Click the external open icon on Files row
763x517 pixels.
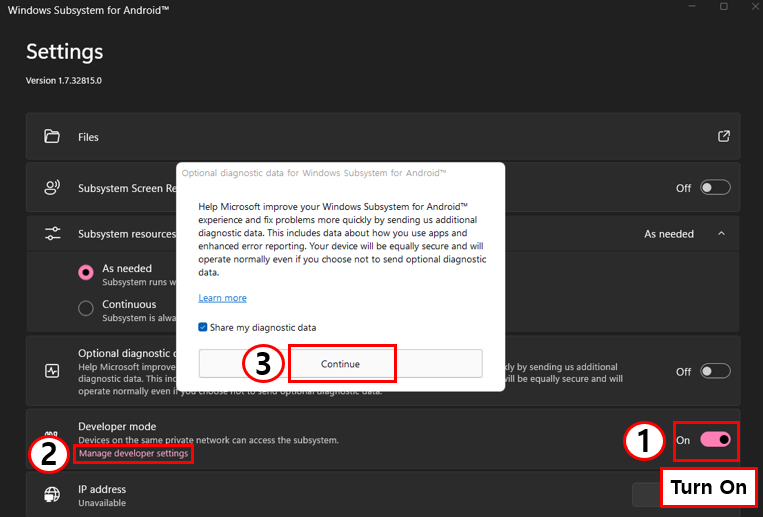(x=724, y=136)
